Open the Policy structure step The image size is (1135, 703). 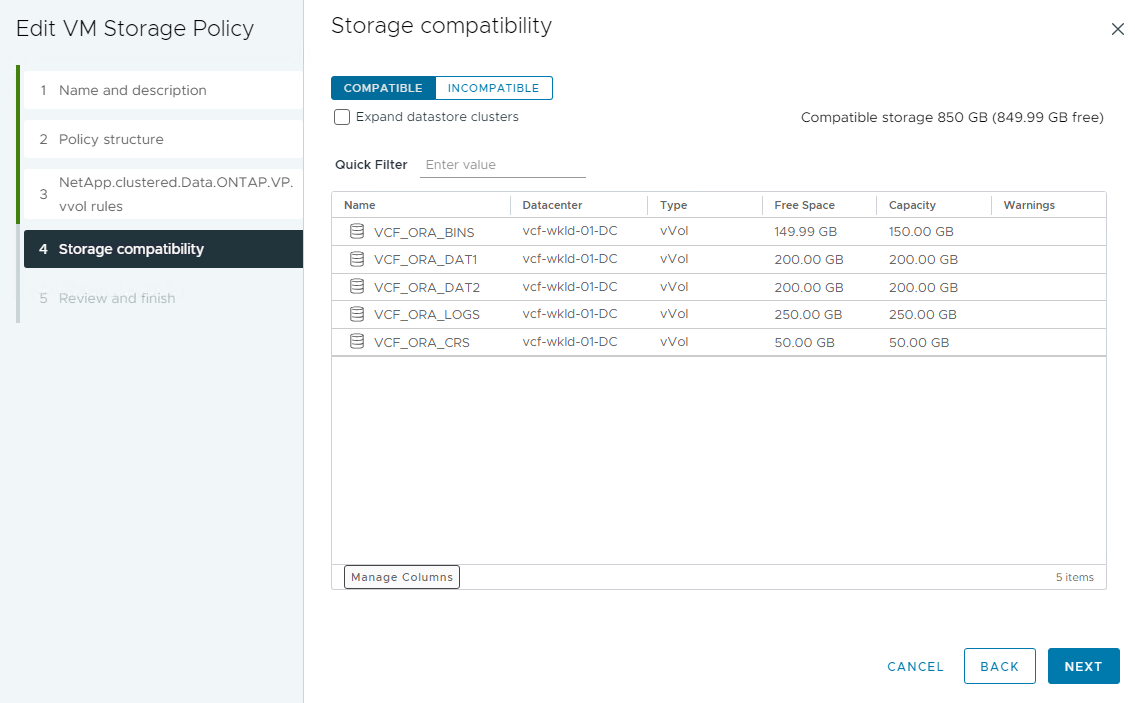[111, 139]
